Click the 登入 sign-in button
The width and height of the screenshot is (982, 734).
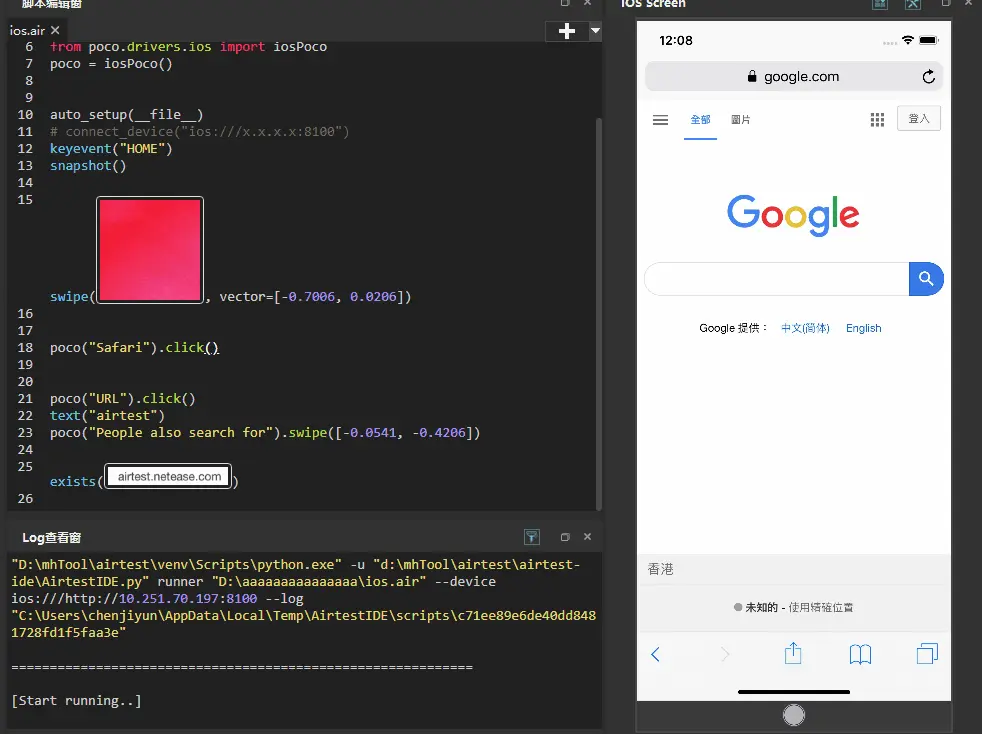(919, 118)
